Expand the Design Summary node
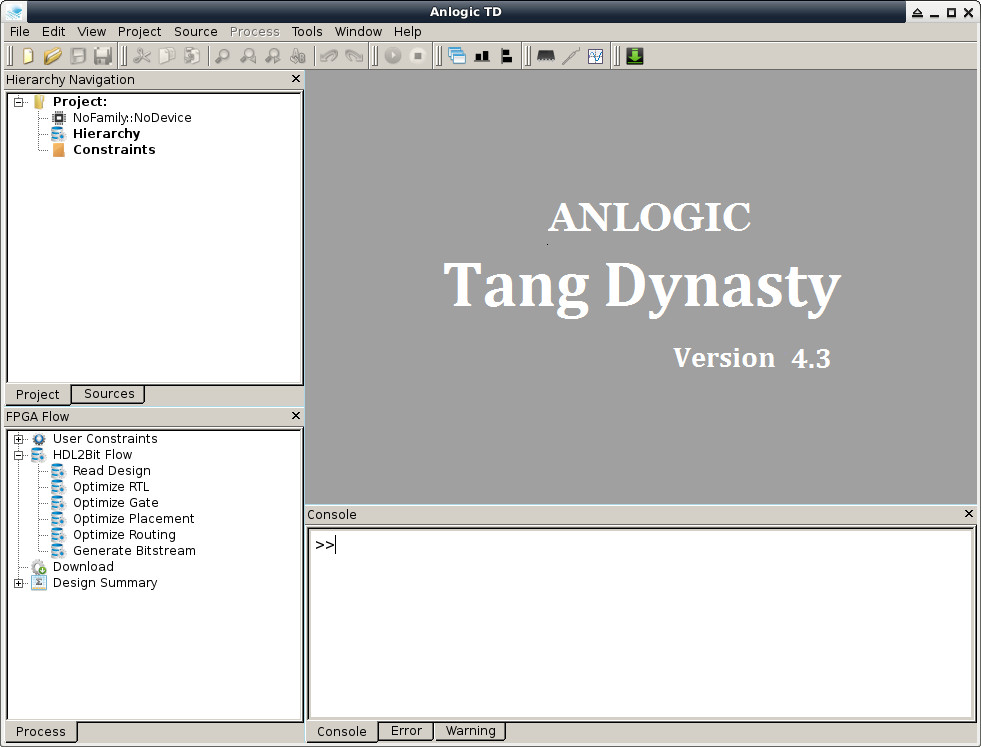Viewport: 981px width, 747px height. tap(19, 583)
